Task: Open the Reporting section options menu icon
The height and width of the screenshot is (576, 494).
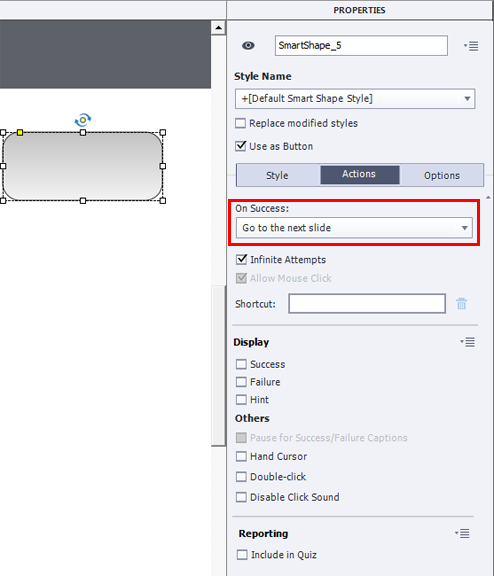Action: [462, 533]
